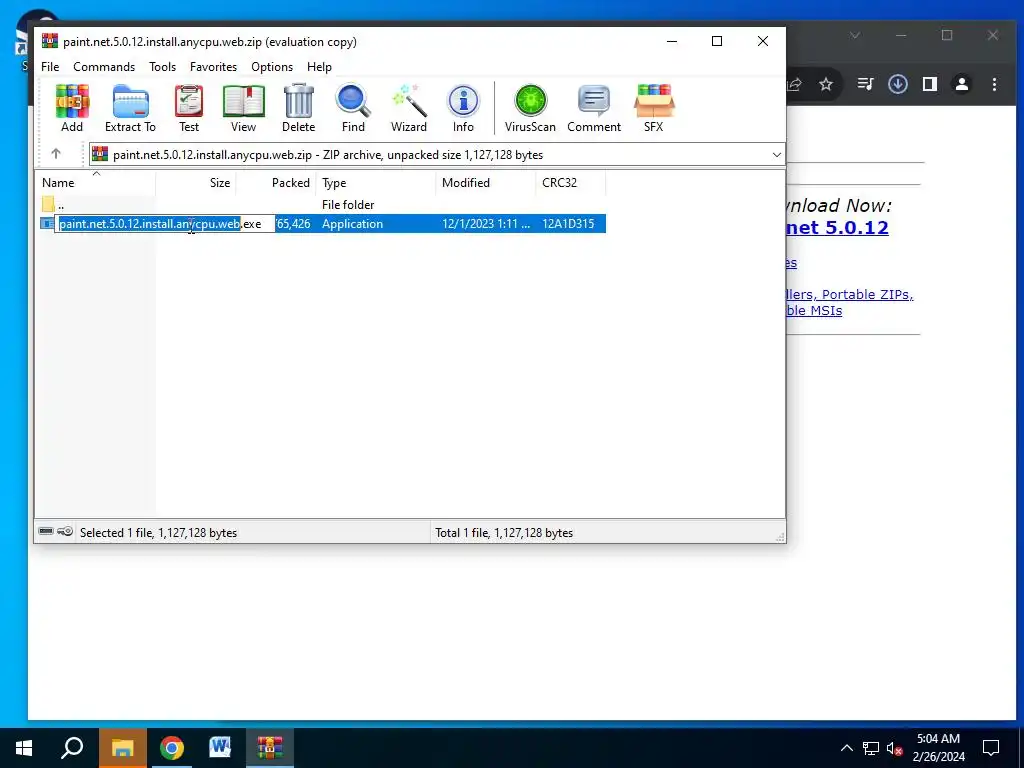Show archive Info

click(463, 108)
